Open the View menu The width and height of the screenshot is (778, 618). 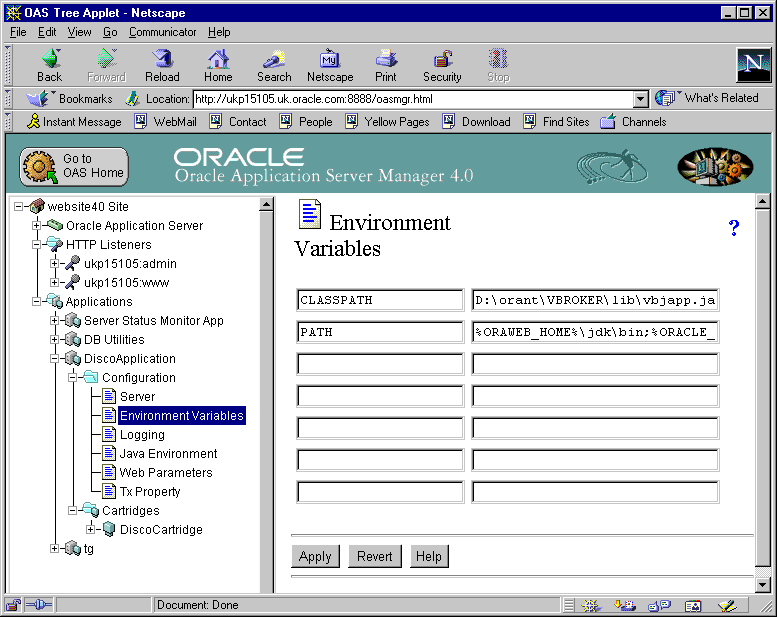pos(79,32)
